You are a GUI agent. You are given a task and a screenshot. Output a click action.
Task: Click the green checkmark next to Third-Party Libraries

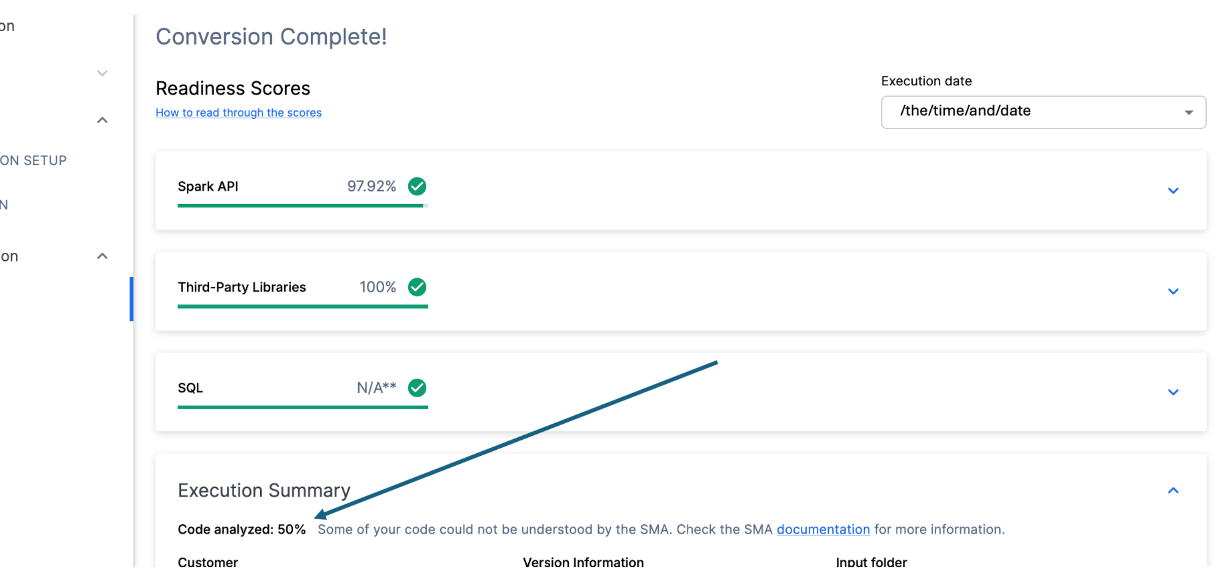pos(417,287)
